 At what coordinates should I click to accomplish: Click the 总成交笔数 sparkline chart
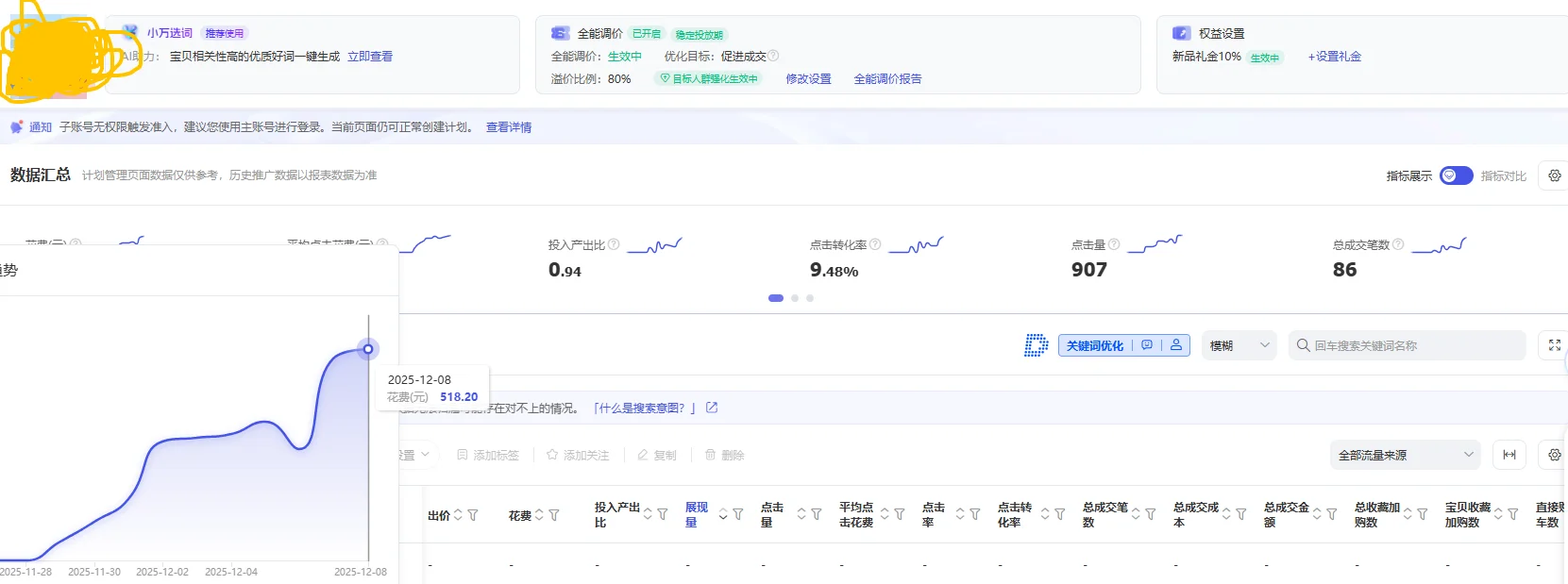click(x=1440, y=245)
